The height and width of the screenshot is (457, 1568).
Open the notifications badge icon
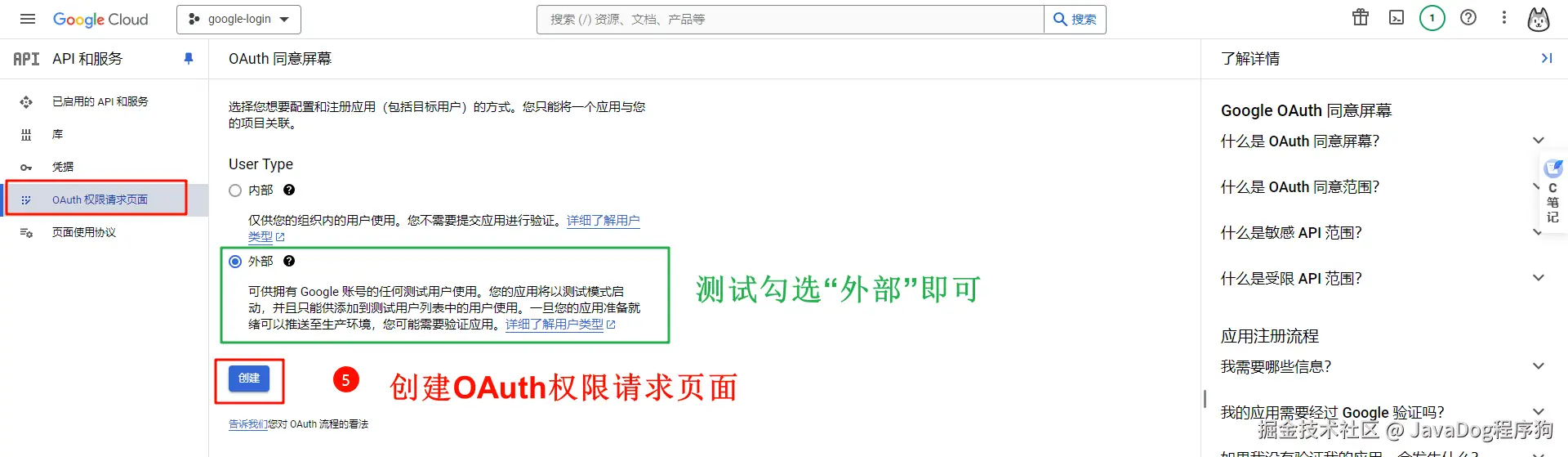pos(1432,17)
